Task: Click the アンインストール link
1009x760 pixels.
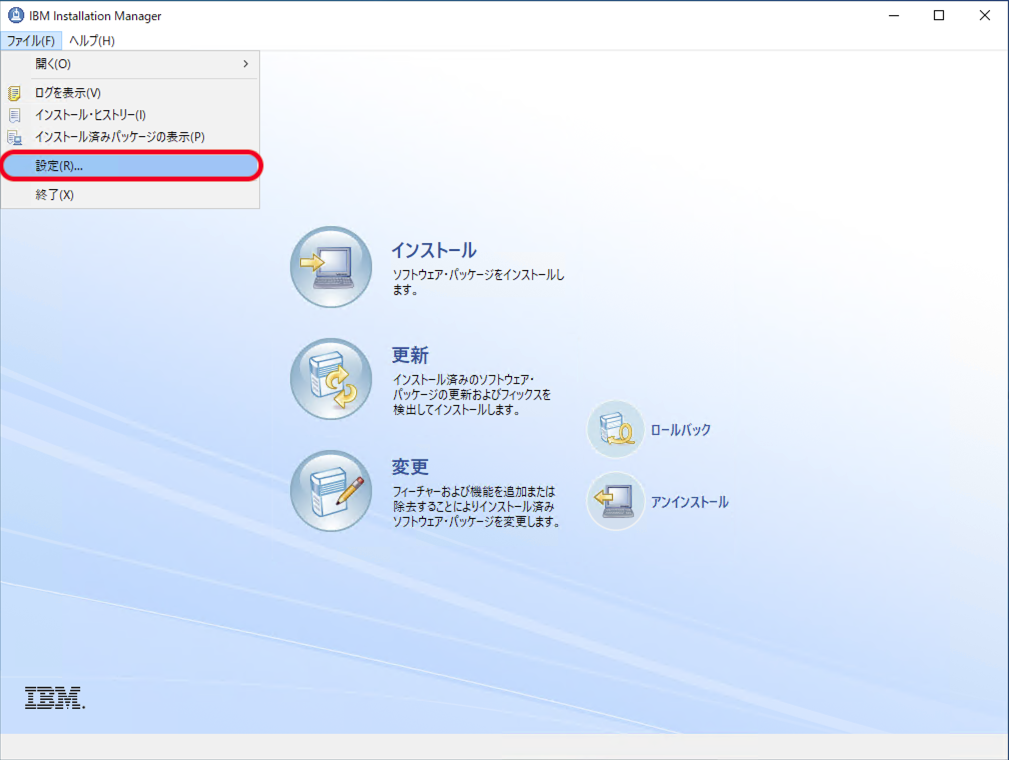Action: (x=689, y=502)
